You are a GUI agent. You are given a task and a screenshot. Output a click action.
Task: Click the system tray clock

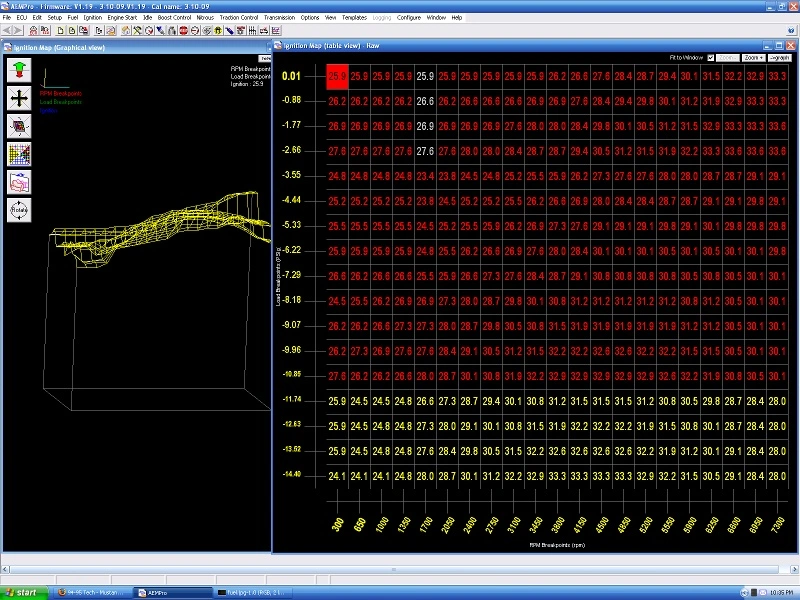(781, 592)
